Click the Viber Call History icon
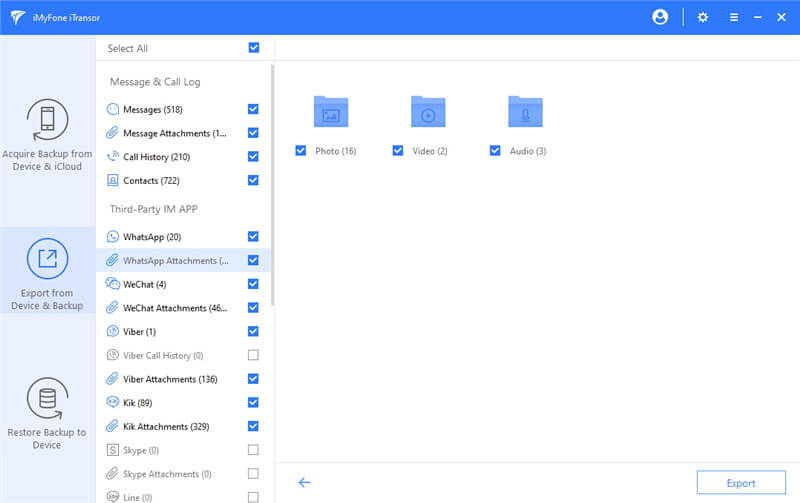The image size is (800, 503). click(x=113, y=355)
